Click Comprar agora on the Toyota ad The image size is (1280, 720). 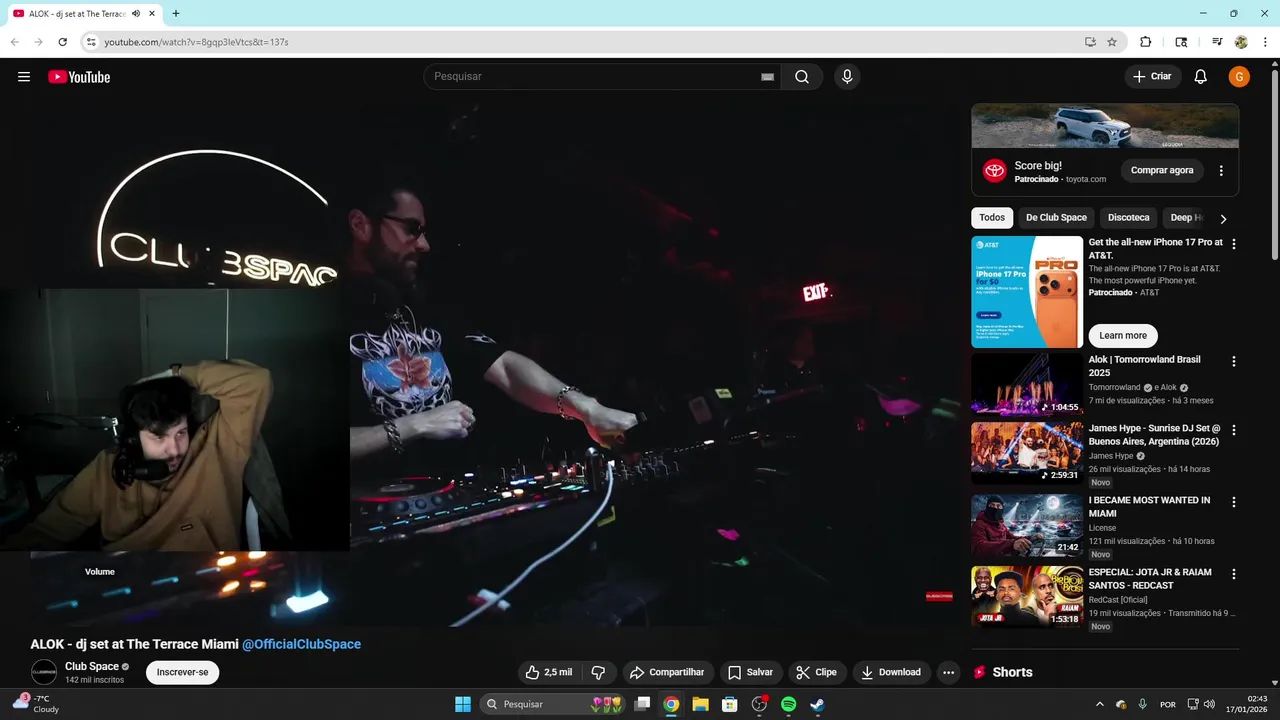[x=1162, y=171]
